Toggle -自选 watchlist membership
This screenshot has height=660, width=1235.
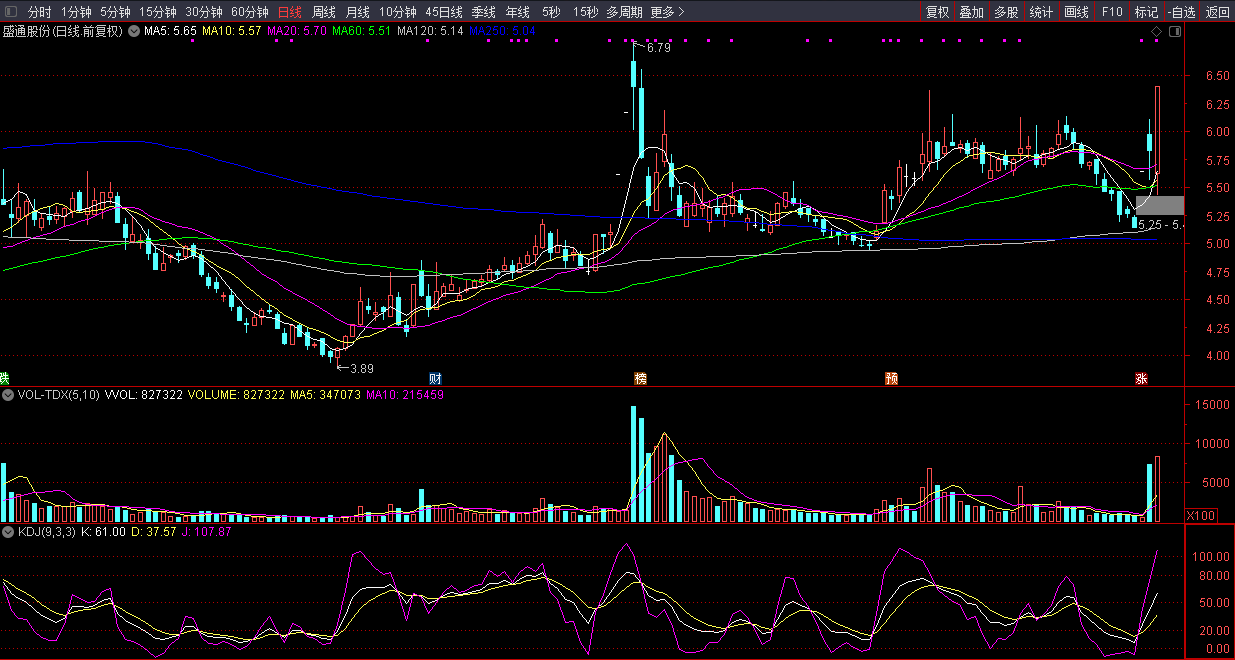click(1181, 12)
